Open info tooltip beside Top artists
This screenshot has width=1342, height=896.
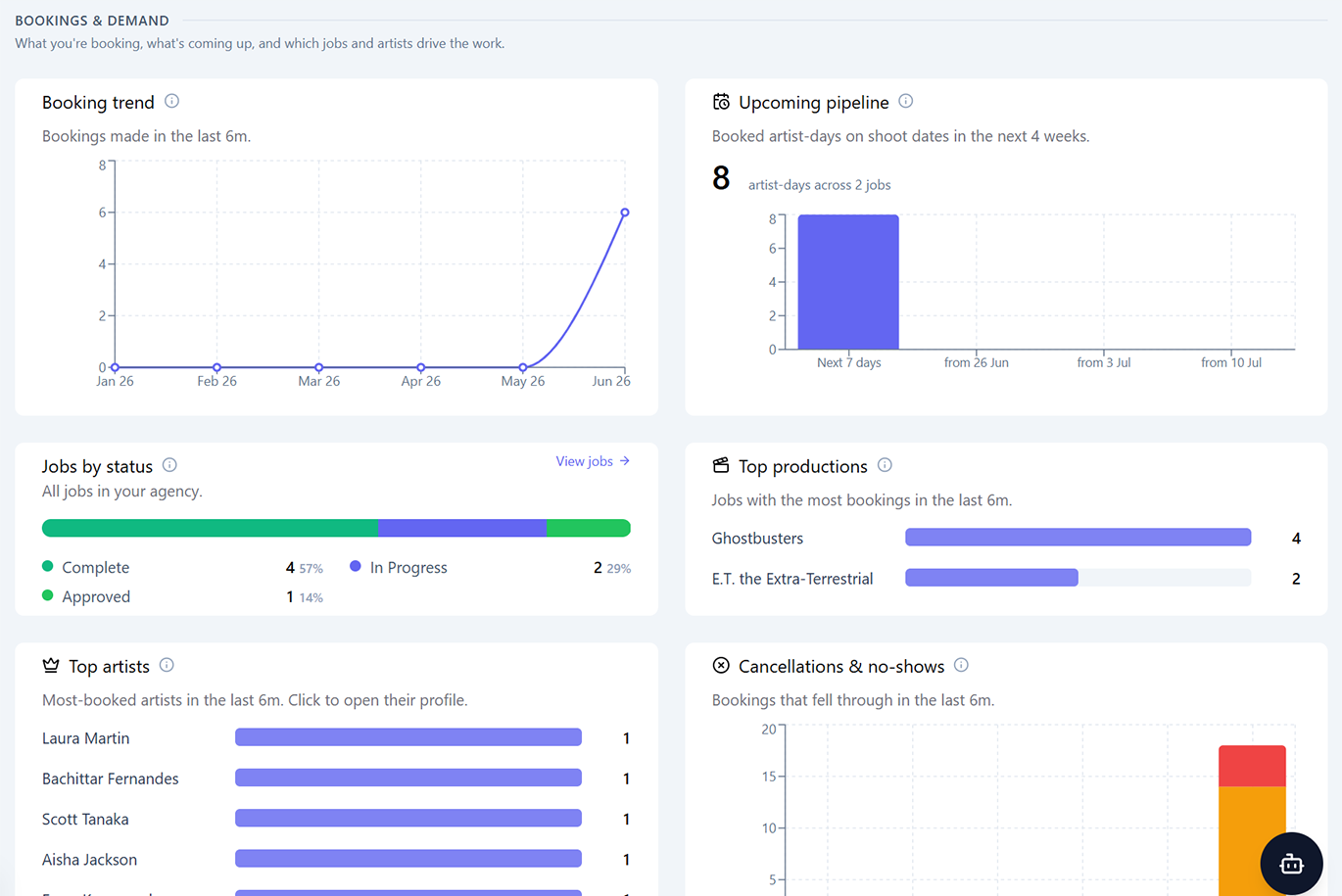[x=167, y=665]
